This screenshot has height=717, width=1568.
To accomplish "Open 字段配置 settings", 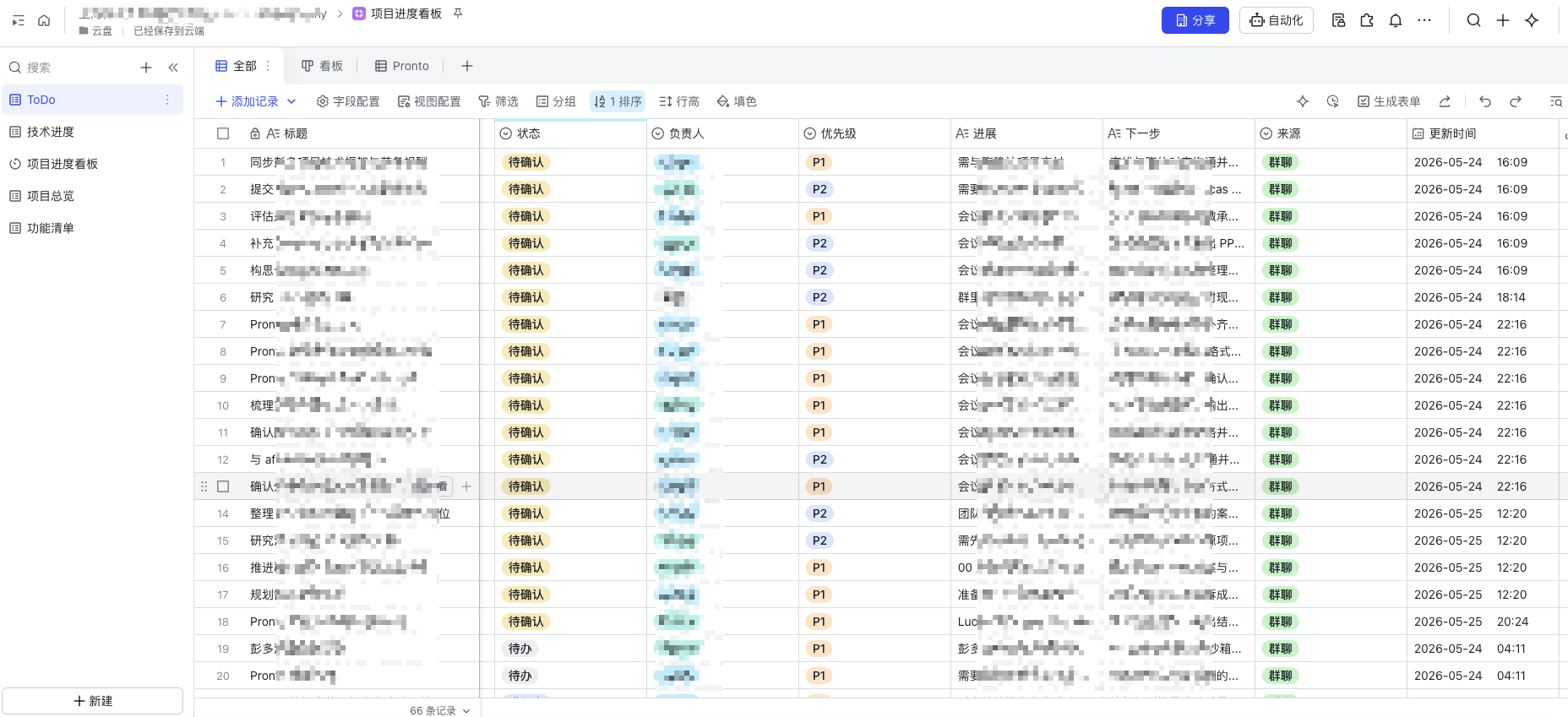I will 348,101.
